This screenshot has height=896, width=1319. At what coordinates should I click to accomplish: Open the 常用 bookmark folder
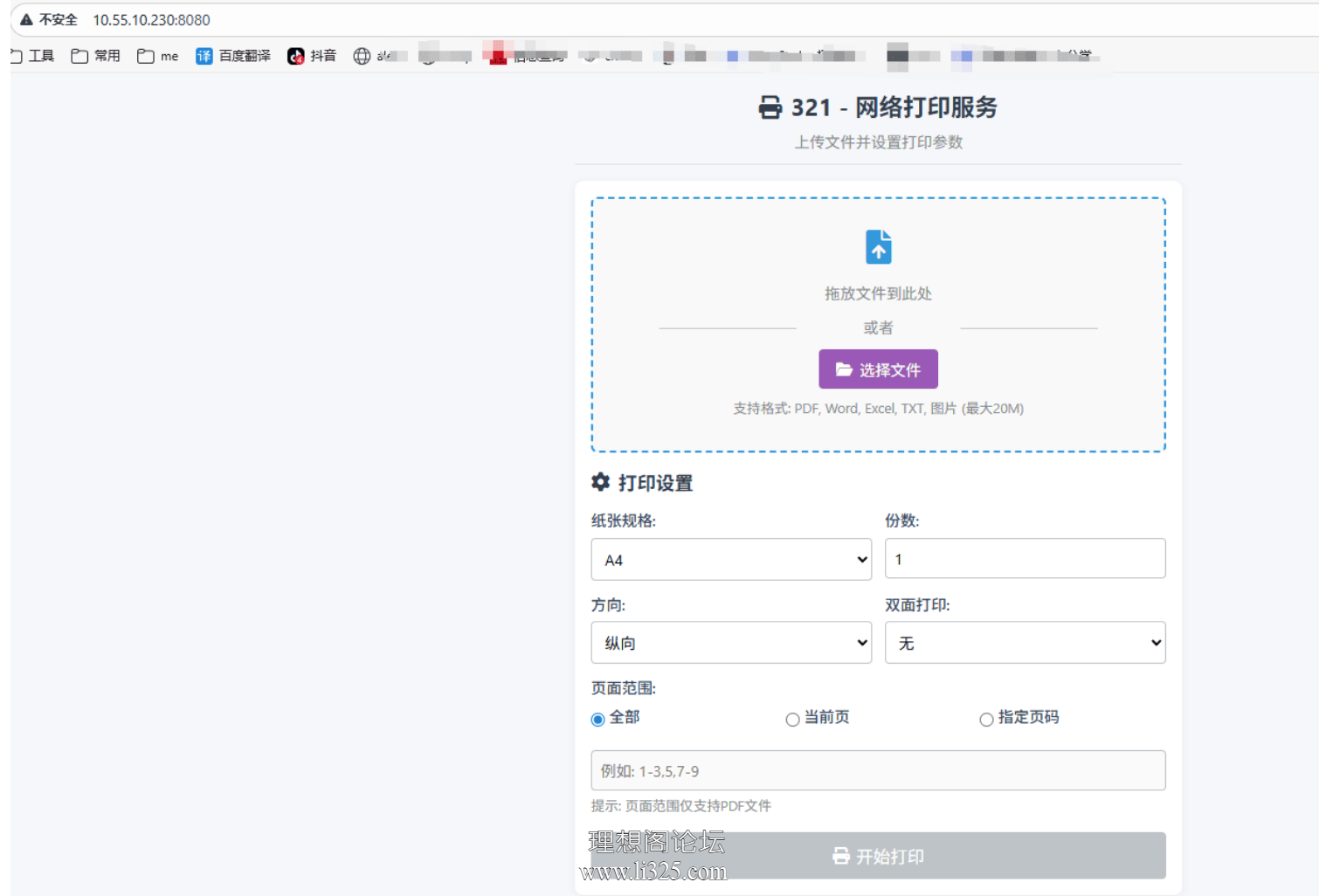point(96,56)
